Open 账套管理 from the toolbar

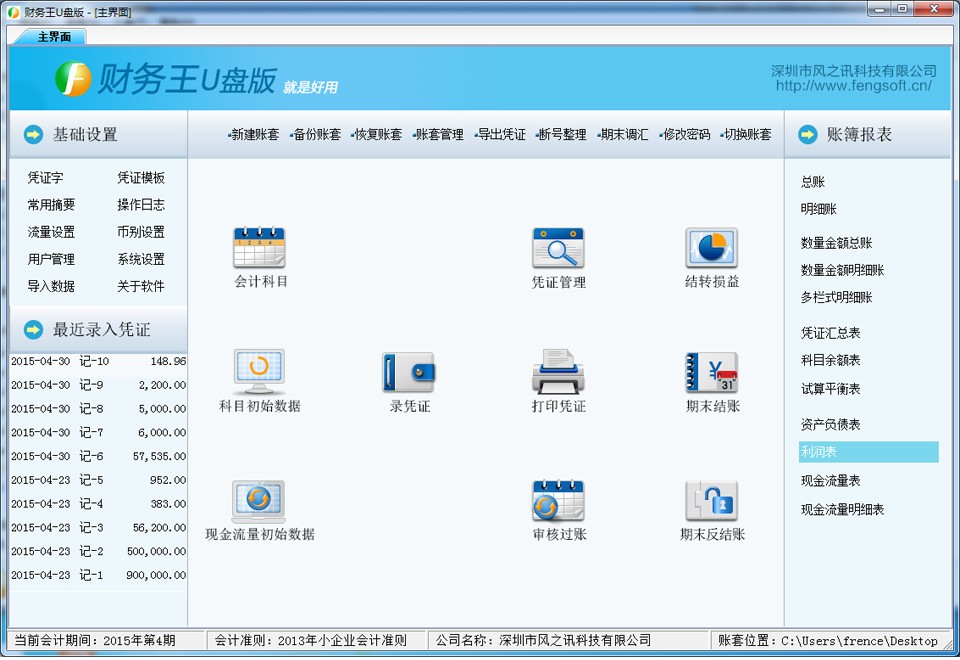(x=438, y=134)
